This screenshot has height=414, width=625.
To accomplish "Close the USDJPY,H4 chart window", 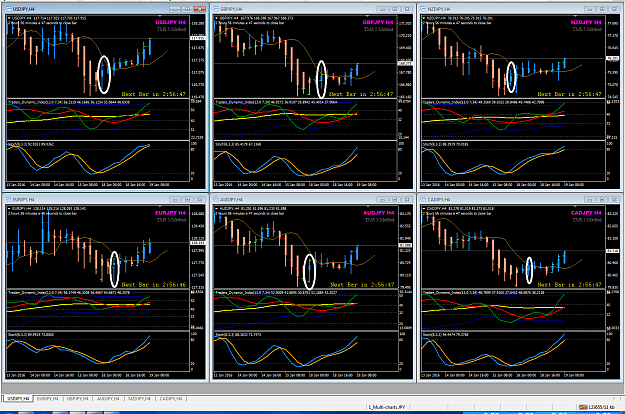I will pyautogui.click(x=200, y=9).
